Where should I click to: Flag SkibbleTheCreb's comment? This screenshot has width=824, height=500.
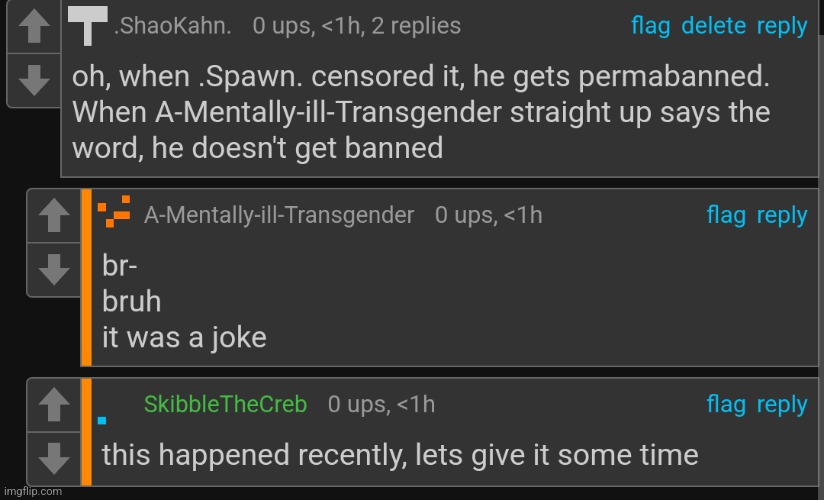[726, 404]
